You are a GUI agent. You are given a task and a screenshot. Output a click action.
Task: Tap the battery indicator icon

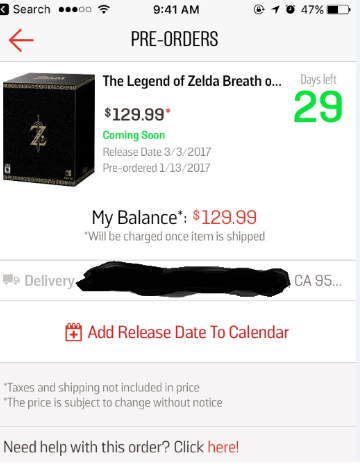click(x=339, y=10)
